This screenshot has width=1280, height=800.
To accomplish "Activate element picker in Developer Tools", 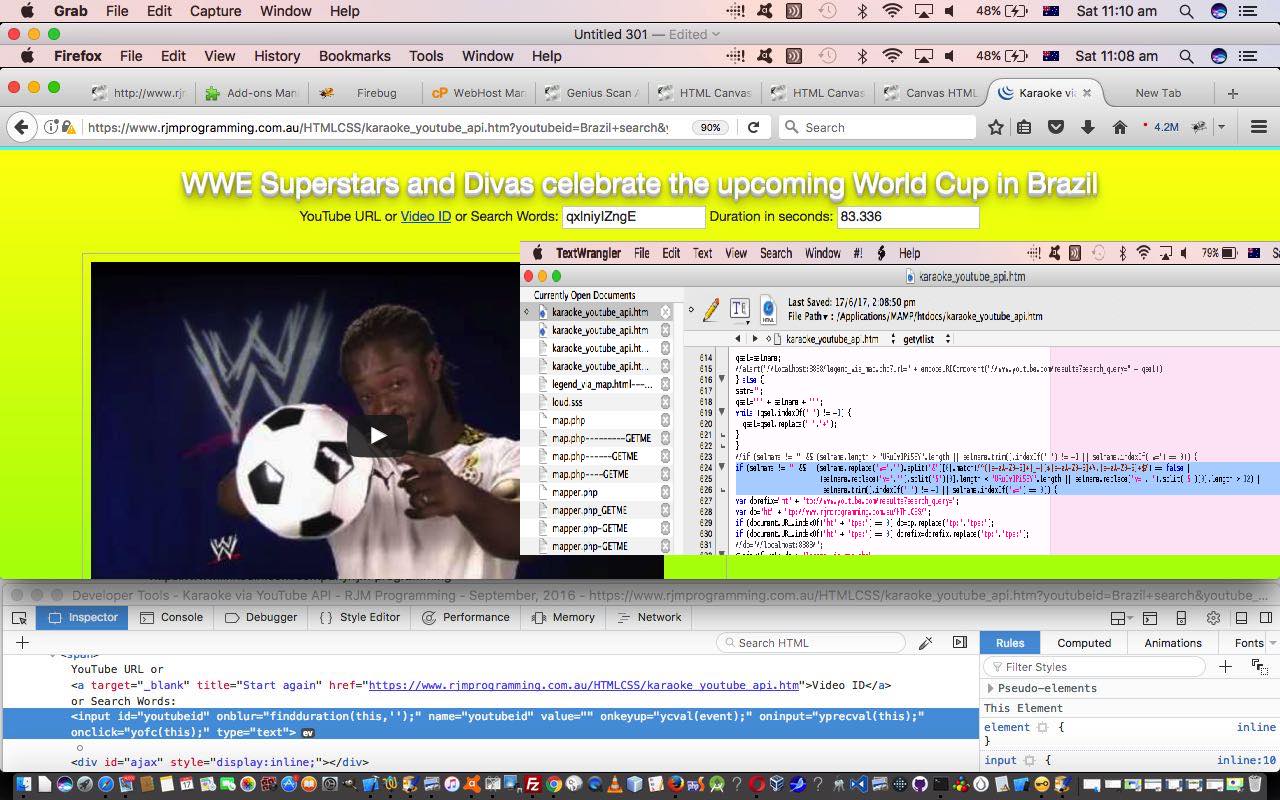I will coord(19,617).
